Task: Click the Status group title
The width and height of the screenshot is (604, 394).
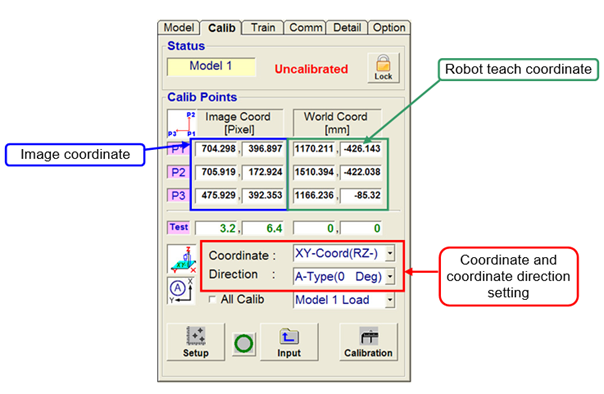Action: (186, 46)
